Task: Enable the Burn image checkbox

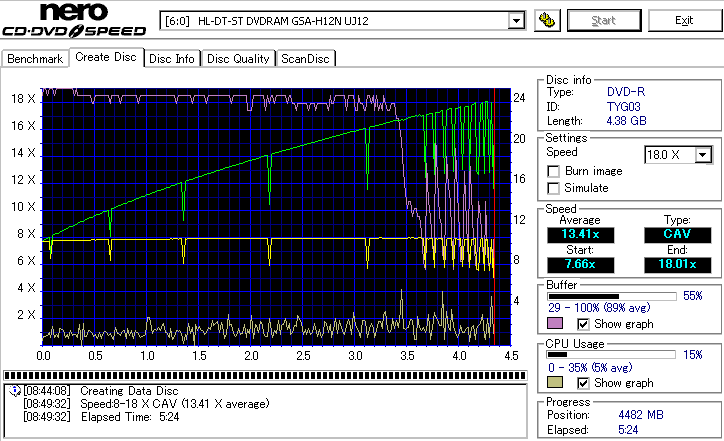Action: [553, 171]
